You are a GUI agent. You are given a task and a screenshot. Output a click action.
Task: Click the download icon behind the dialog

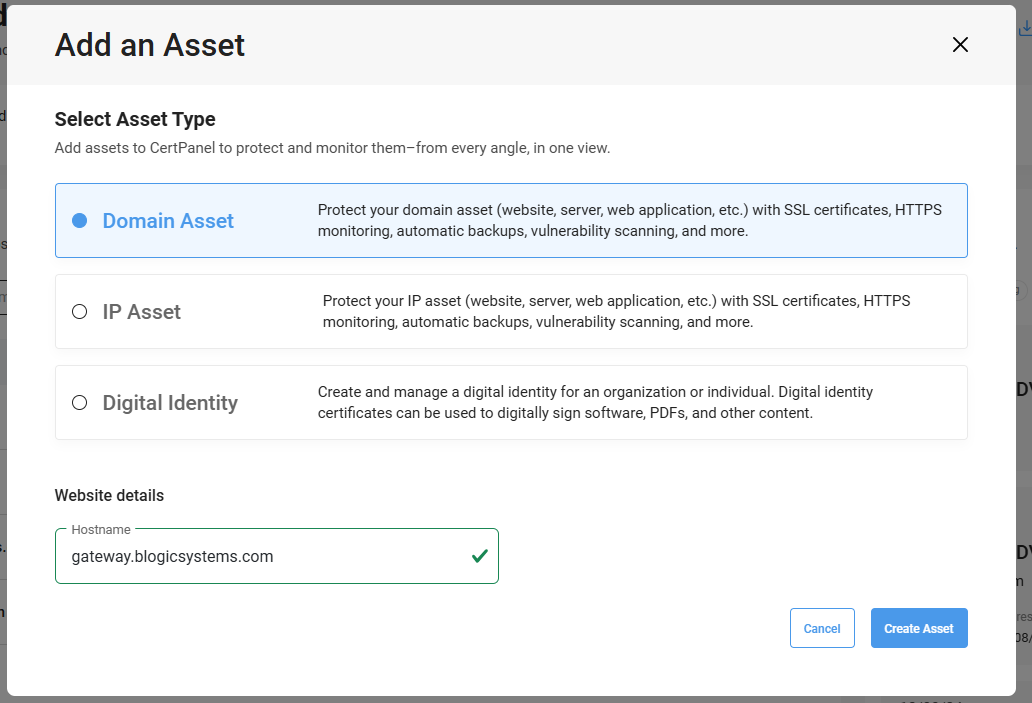point(1025,28)
